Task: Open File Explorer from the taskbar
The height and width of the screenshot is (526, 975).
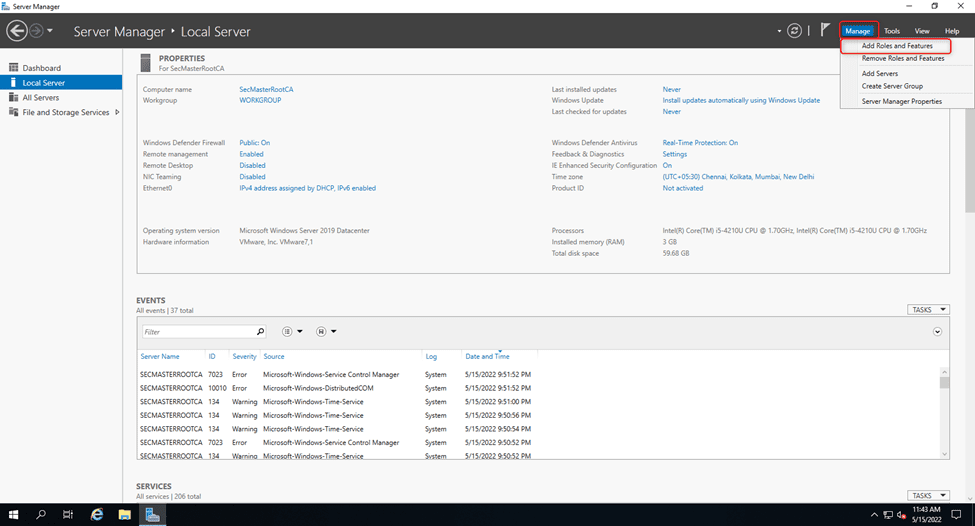Action: [x=124, y=515]
